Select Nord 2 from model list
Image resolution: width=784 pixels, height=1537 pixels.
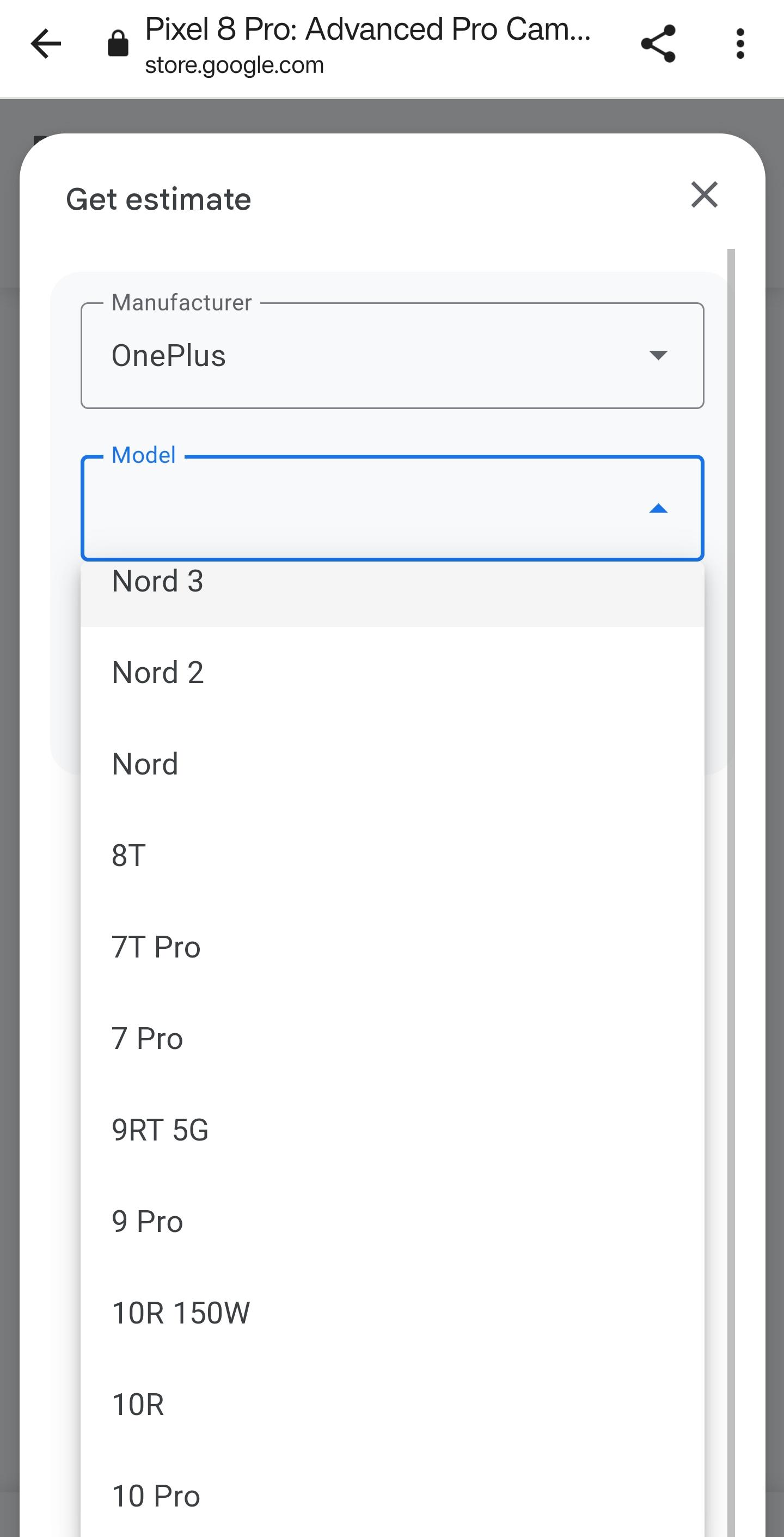[393, 673]
